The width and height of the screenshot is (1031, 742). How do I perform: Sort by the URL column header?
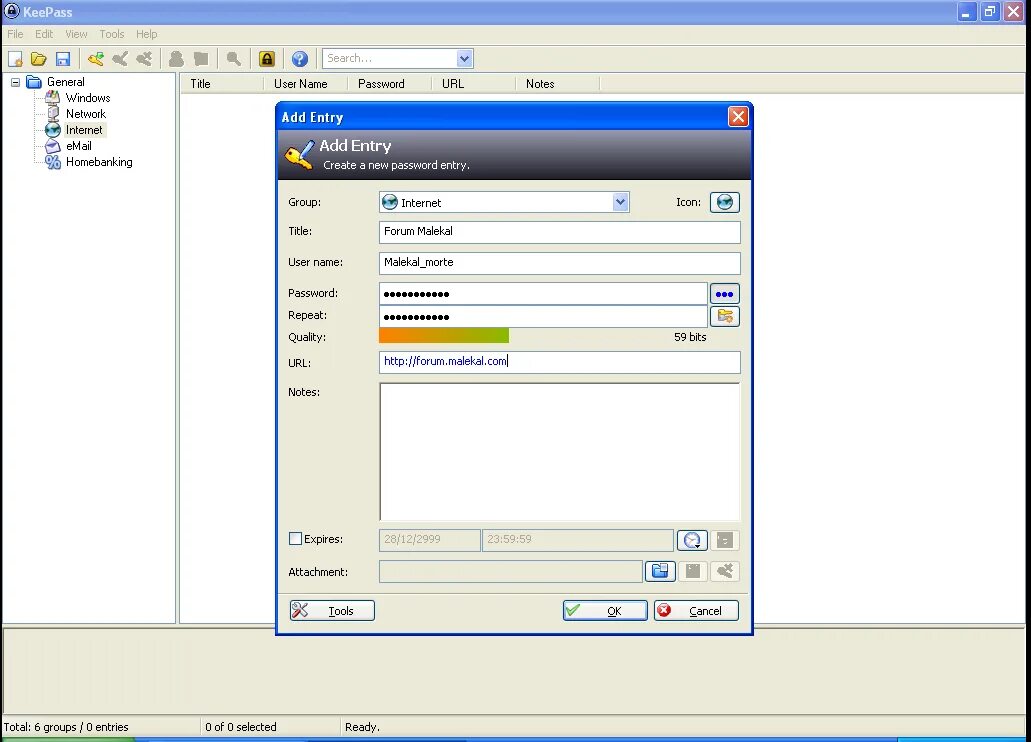tap(473, 84)
